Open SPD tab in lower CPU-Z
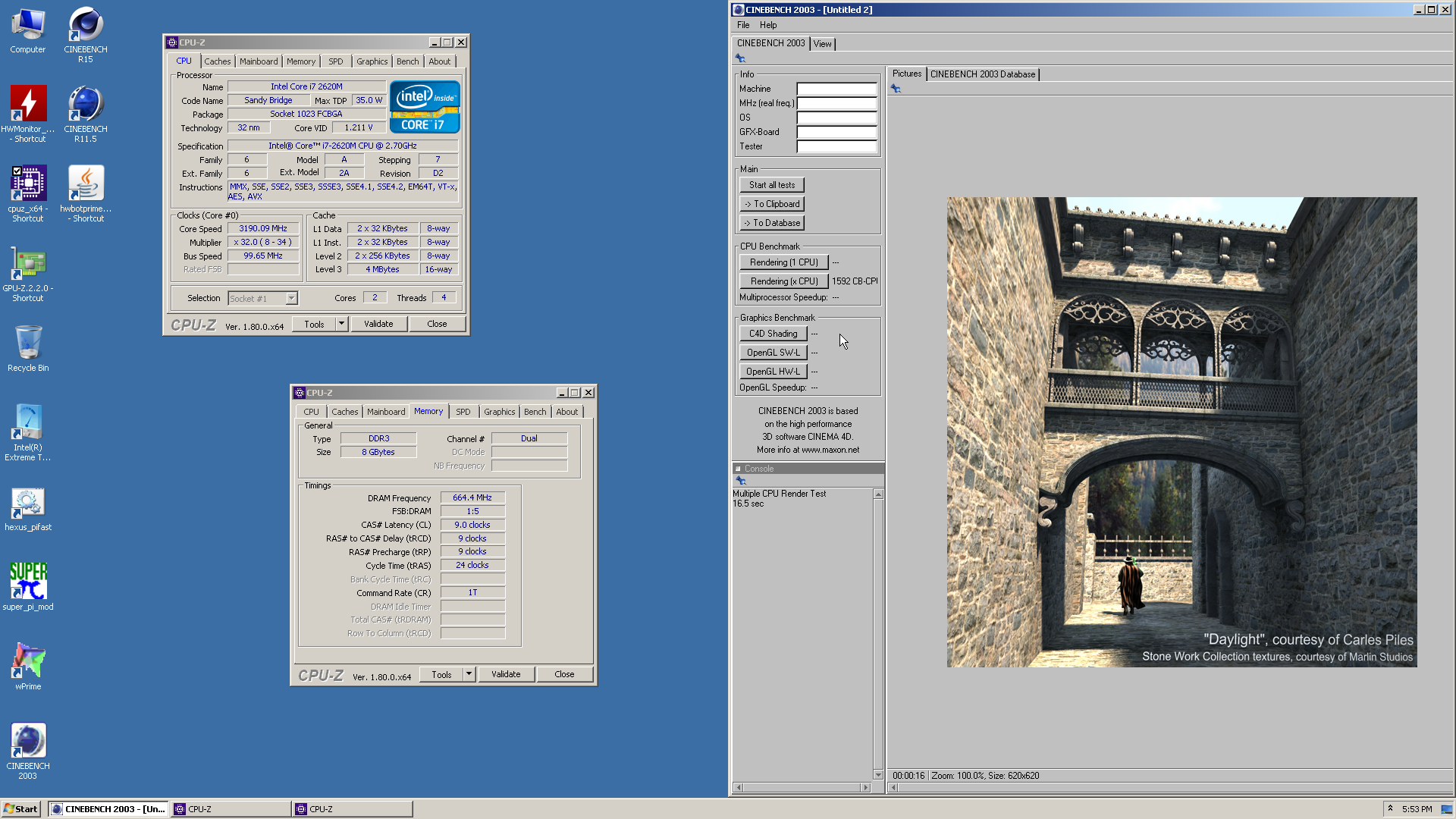 463,412
